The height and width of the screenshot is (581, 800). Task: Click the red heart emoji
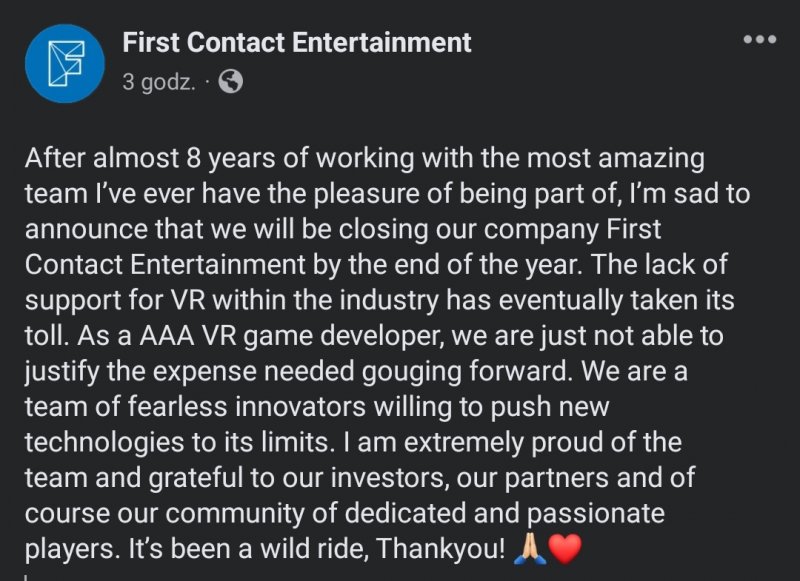click(565, 549)
